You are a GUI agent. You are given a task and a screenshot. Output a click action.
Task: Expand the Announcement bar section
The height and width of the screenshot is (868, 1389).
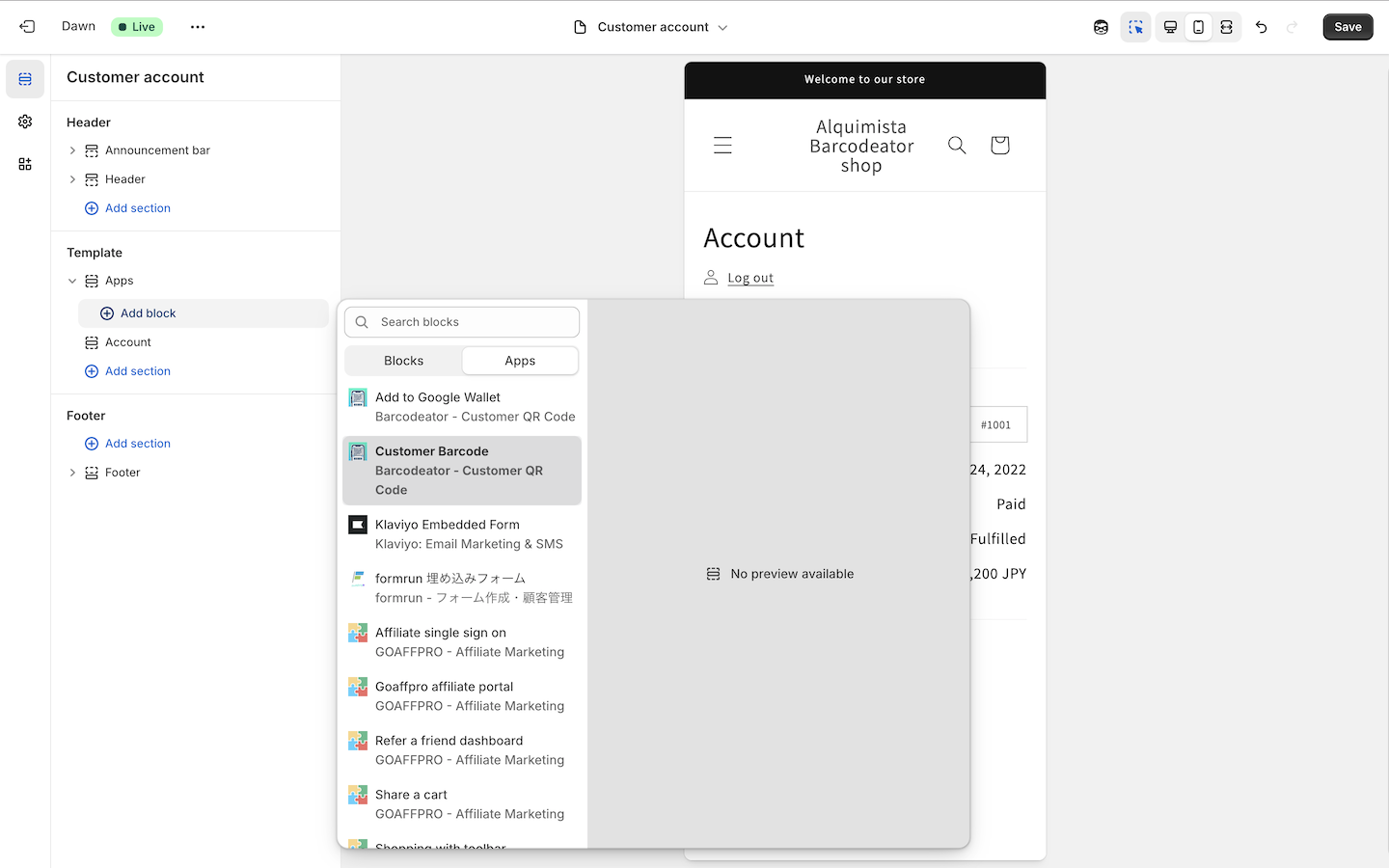pyautogui.click(x=72, y=150)
